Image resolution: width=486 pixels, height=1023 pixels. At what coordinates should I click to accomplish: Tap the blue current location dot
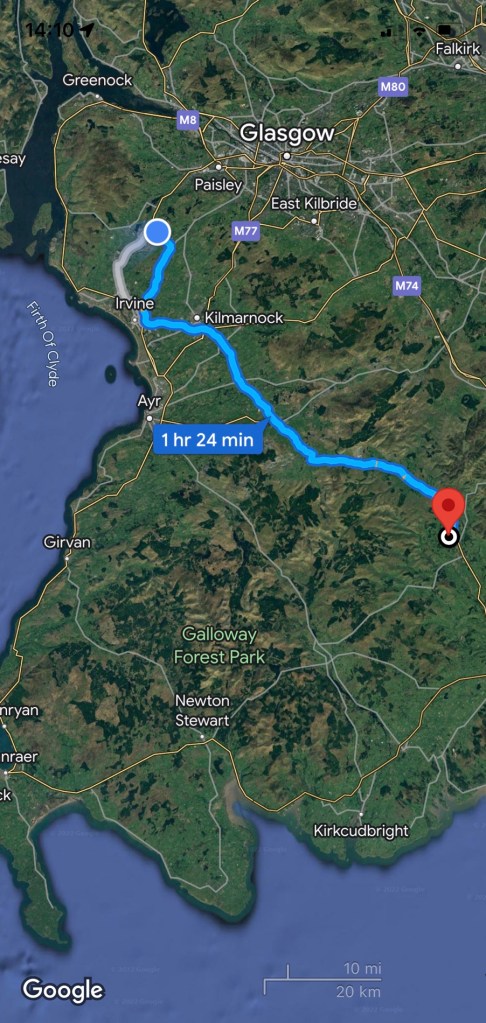(x=157, y=232)
